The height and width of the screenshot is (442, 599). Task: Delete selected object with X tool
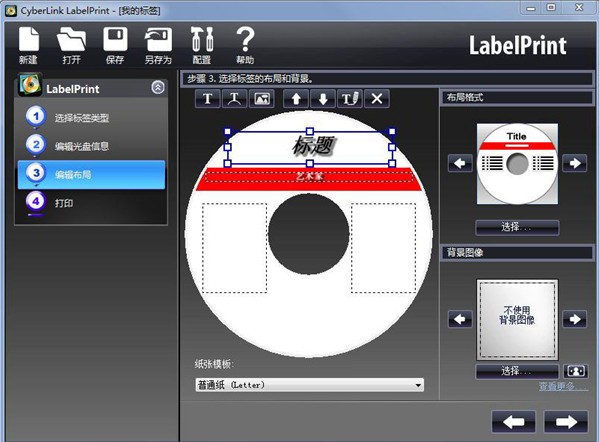point(377,99)
